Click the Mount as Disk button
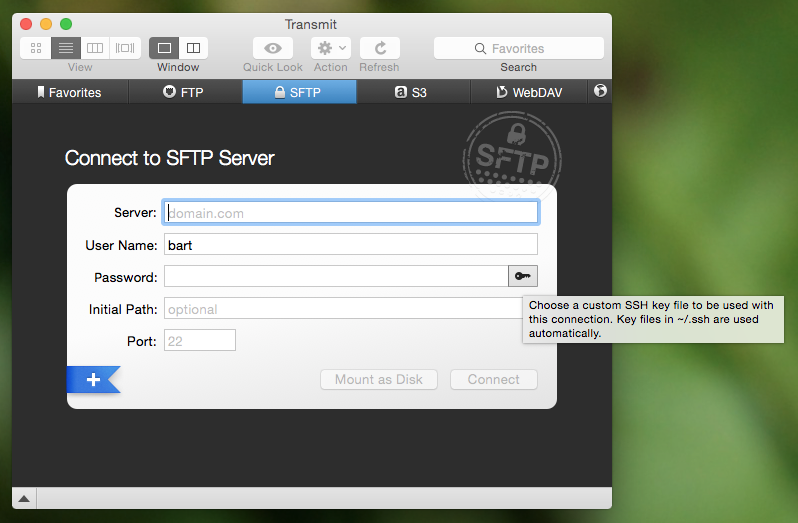The height and width of the screenshot is (523, 798). click(x=379, y=380)
